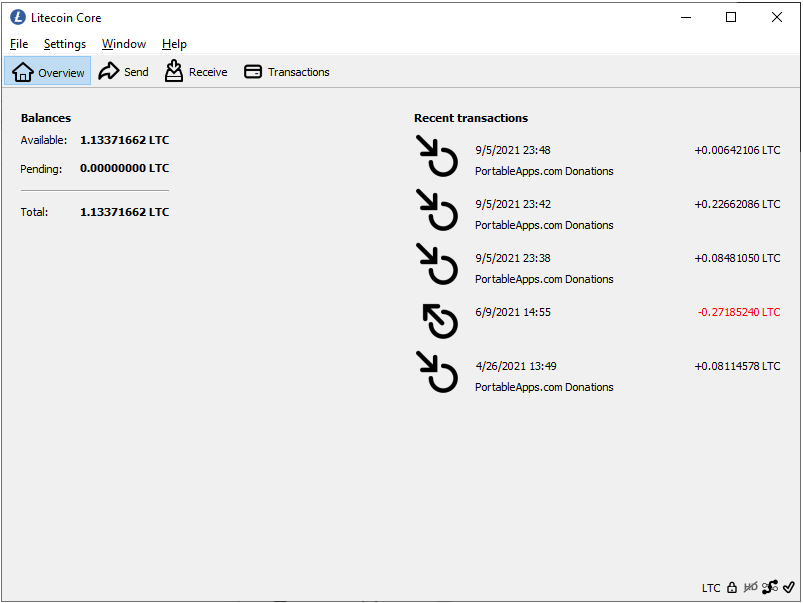Image resolution: width=803 pixels, height=603 pixels.
Task: Click the Pending label
Action: point(41,169)
